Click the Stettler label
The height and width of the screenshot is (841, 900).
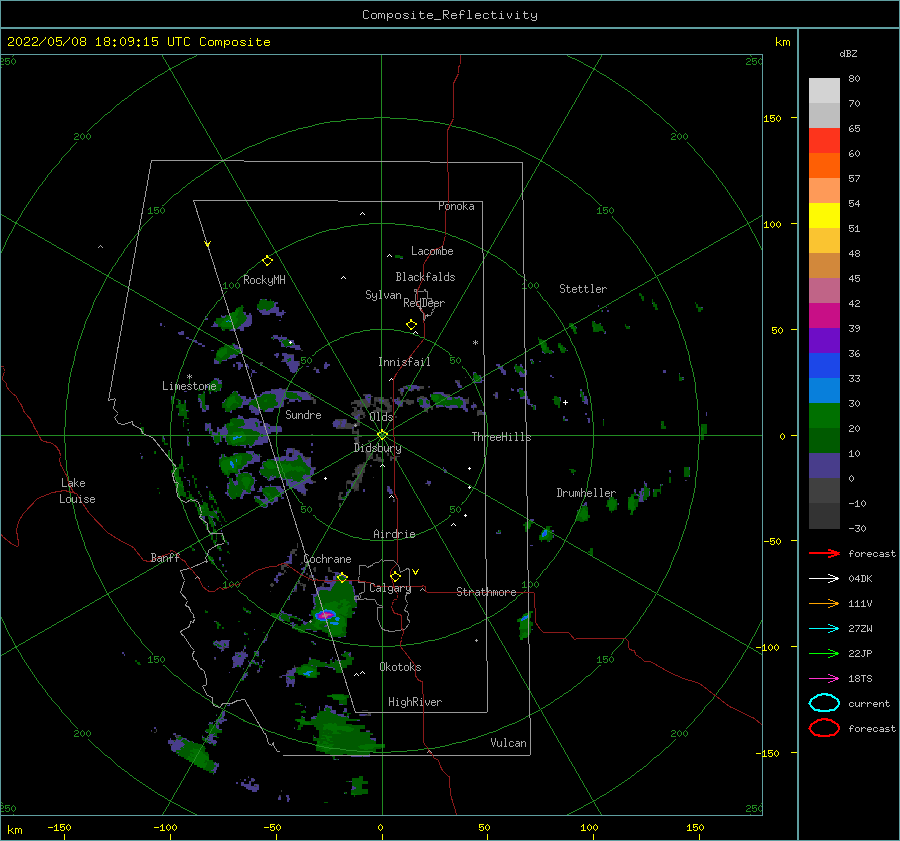pos(583,289)
